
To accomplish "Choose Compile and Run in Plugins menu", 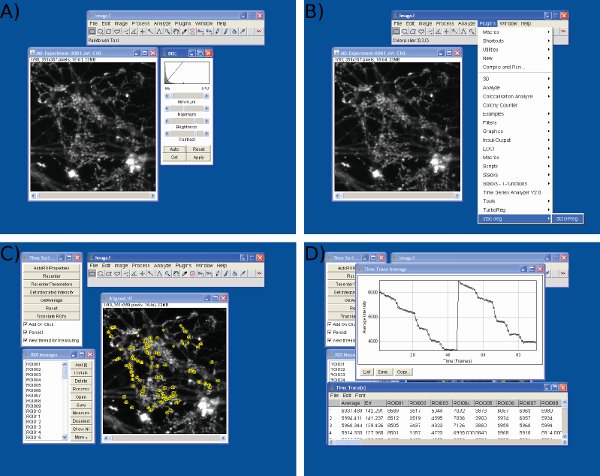I will 515,67.
